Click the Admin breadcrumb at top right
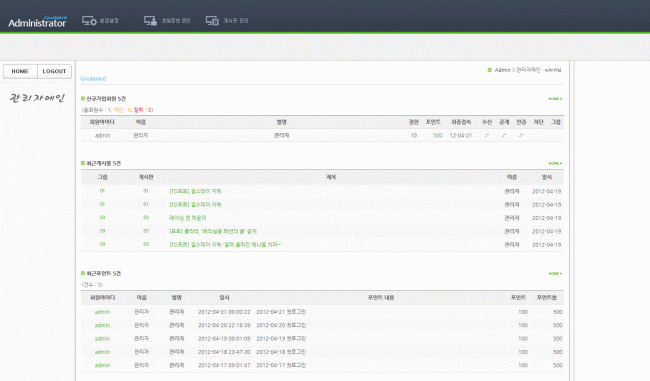The image size is (650, 381). click(x=502, y=70)
